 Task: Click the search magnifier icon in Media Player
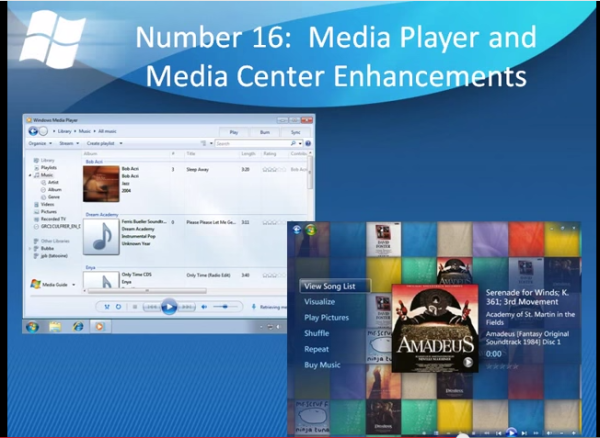point(293,143)
